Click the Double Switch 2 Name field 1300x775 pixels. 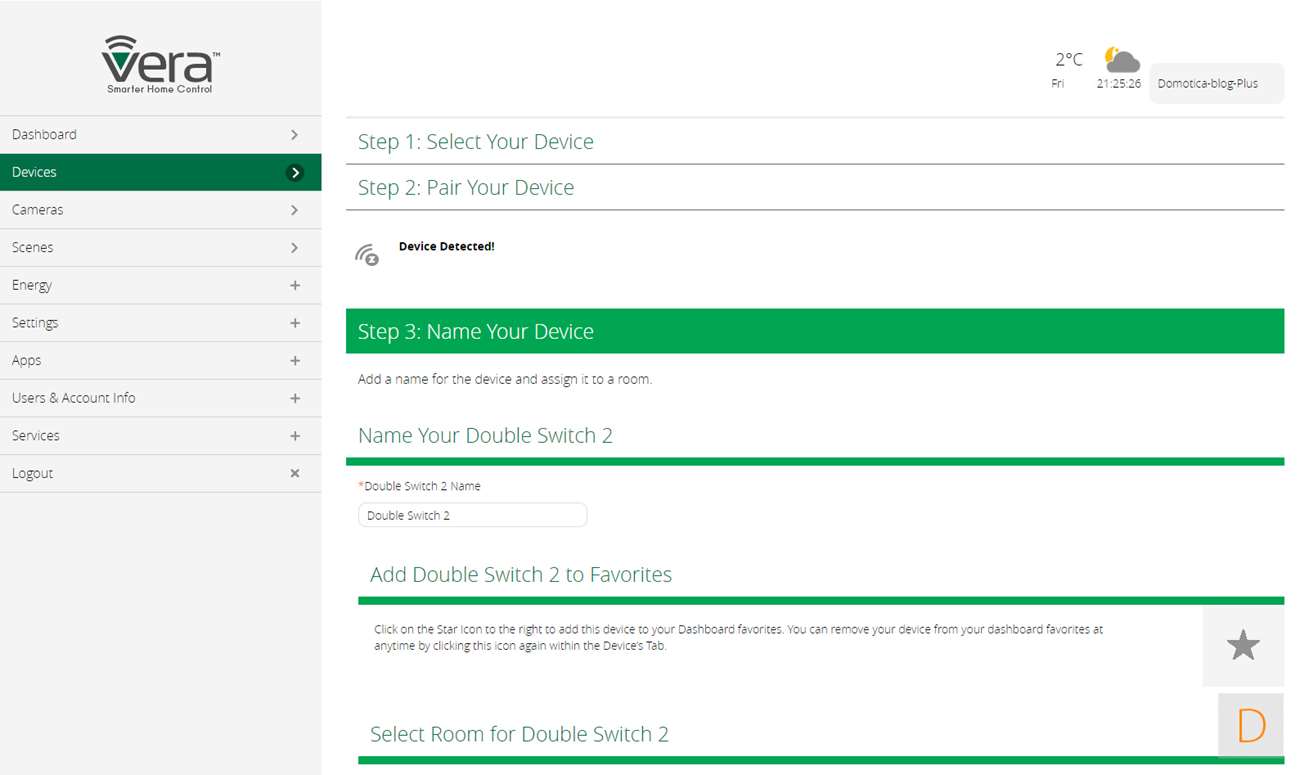click(472, 515)
